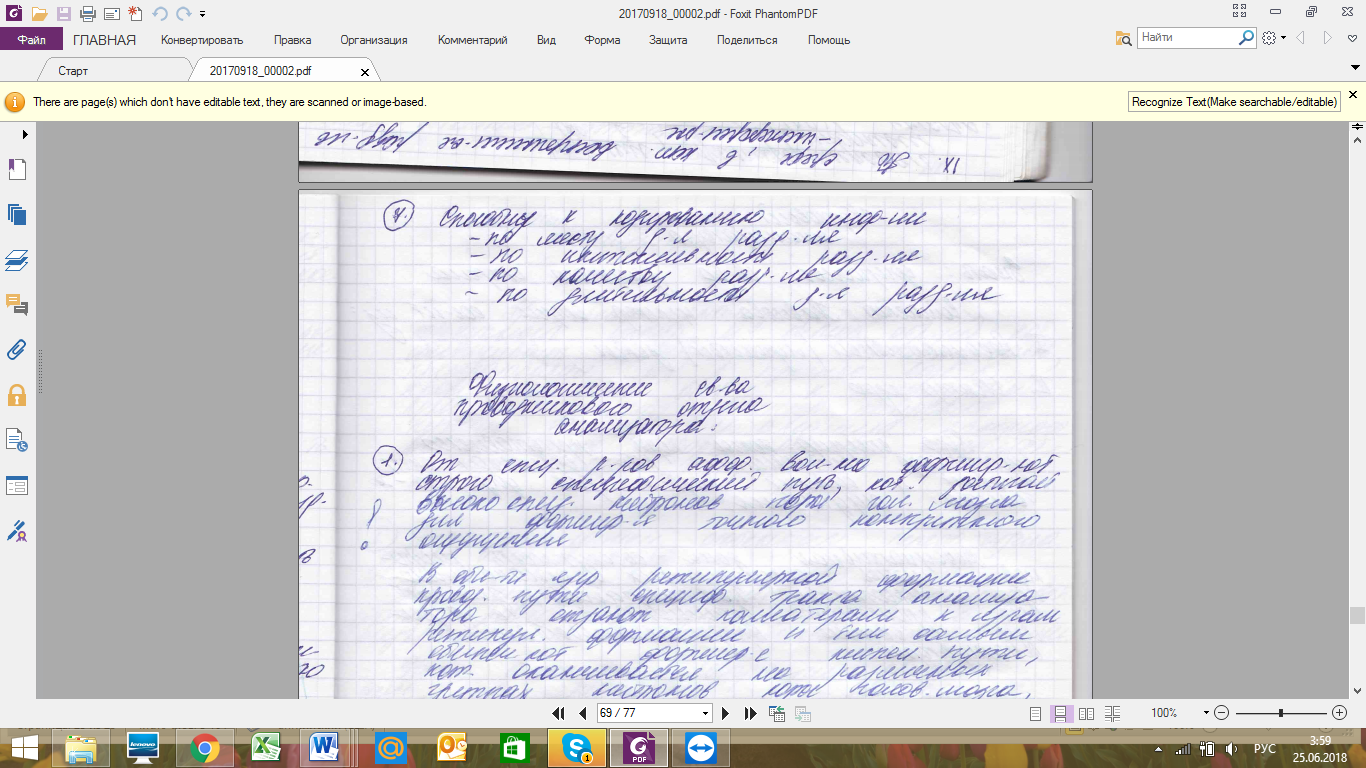
Task: Dismiss the yellow notification bar
Action: (x=1353, y=94)
